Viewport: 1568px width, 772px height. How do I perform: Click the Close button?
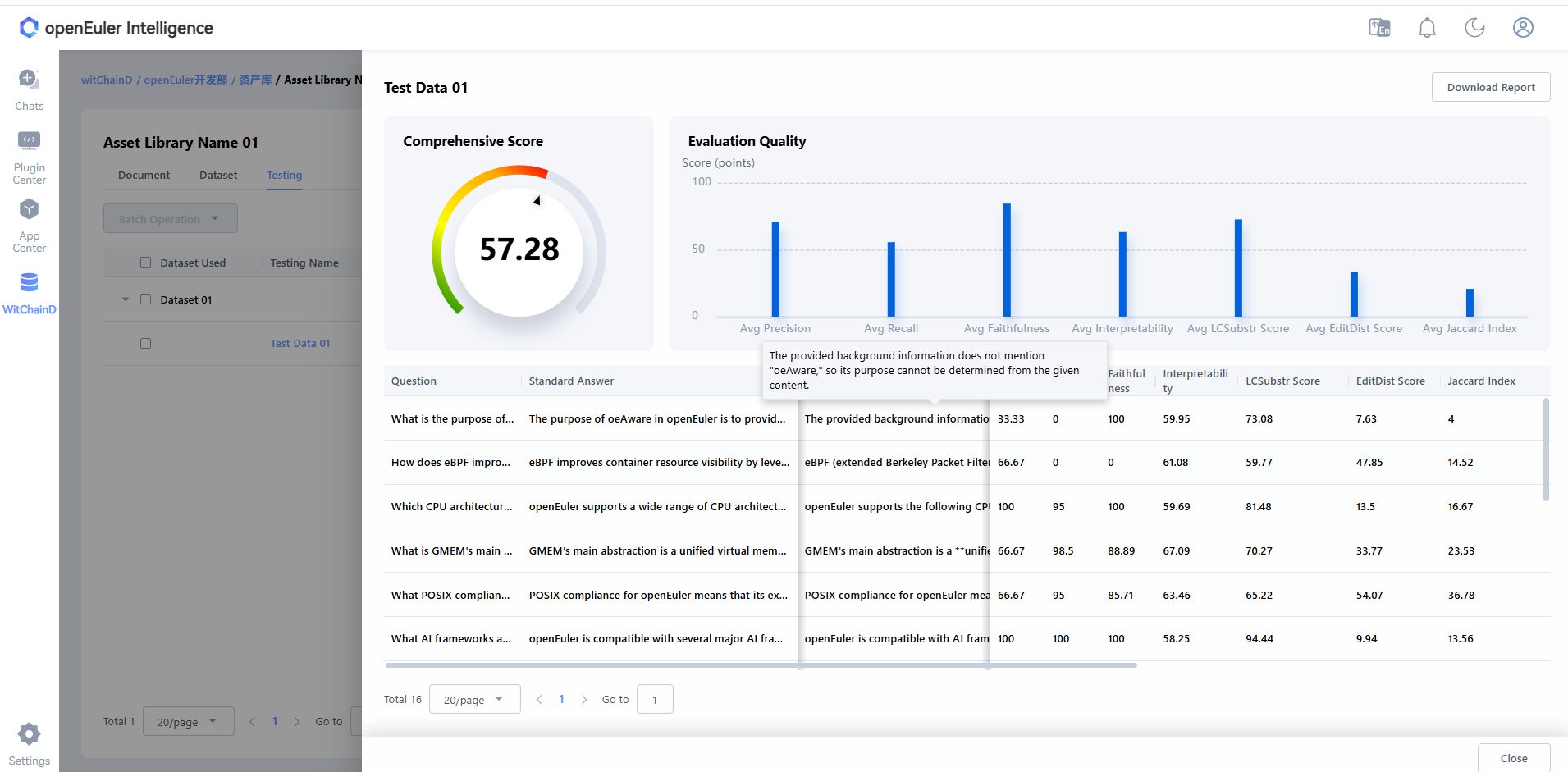[1514, 758]
